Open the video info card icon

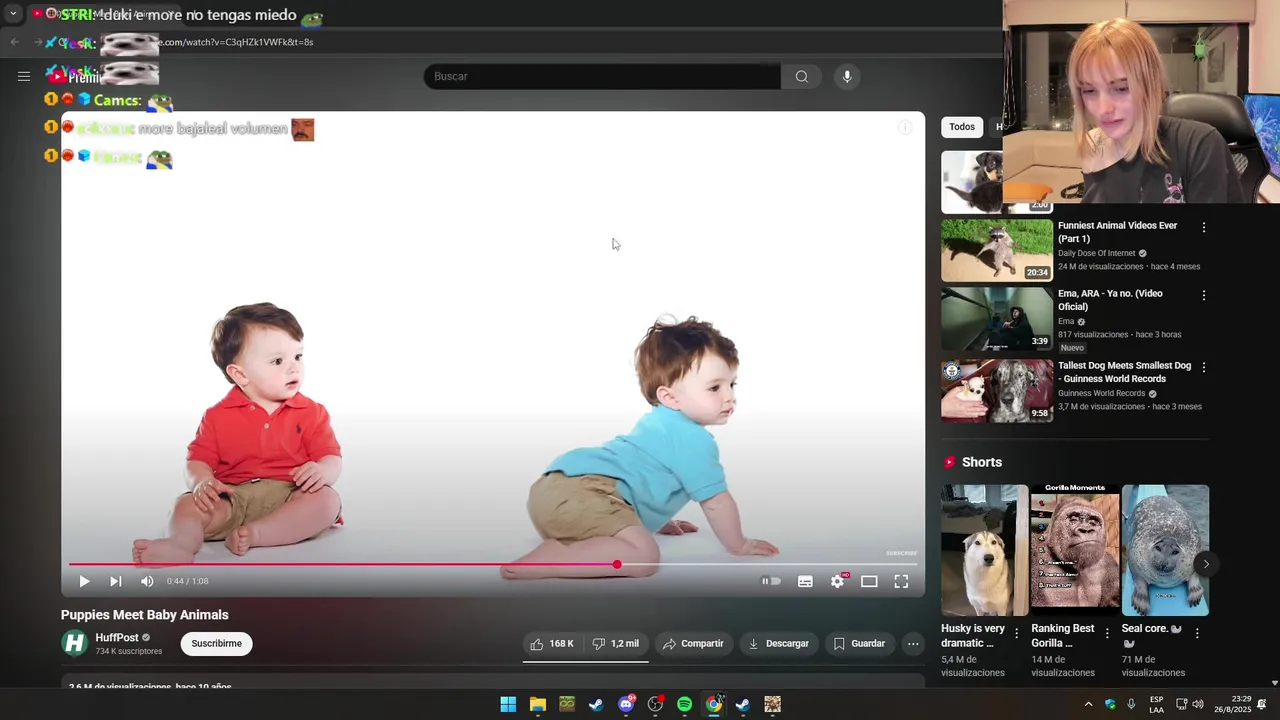(905, 127)
